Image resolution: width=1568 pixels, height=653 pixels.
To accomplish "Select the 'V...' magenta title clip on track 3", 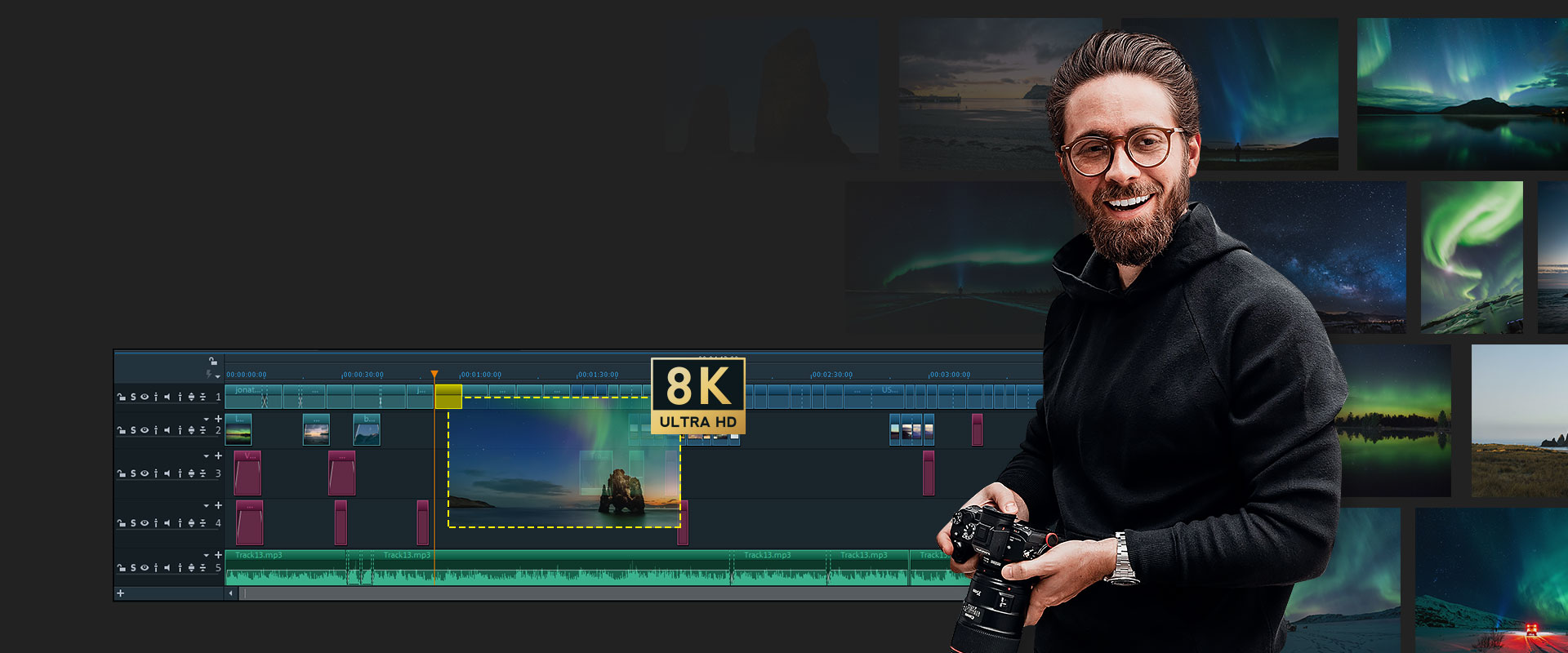I will tap(247, 473).
